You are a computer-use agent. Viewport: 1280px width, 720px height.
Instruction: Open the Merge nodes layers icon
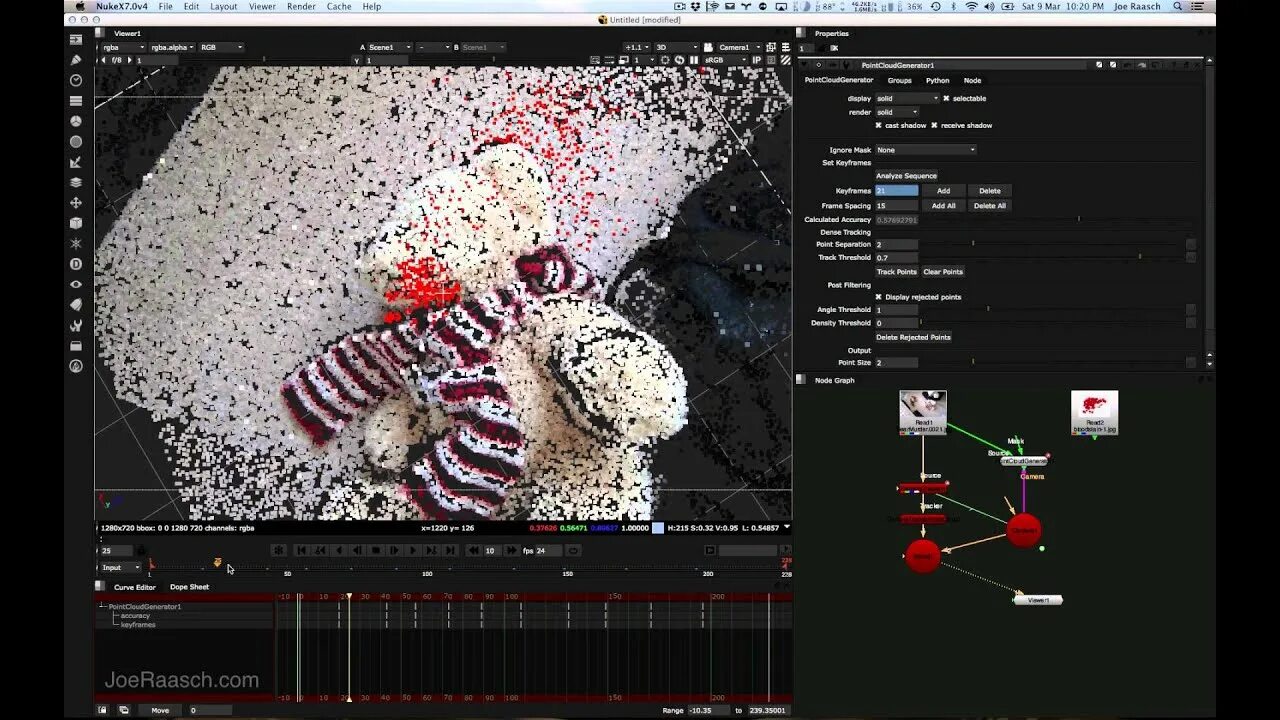coord(76,182)
